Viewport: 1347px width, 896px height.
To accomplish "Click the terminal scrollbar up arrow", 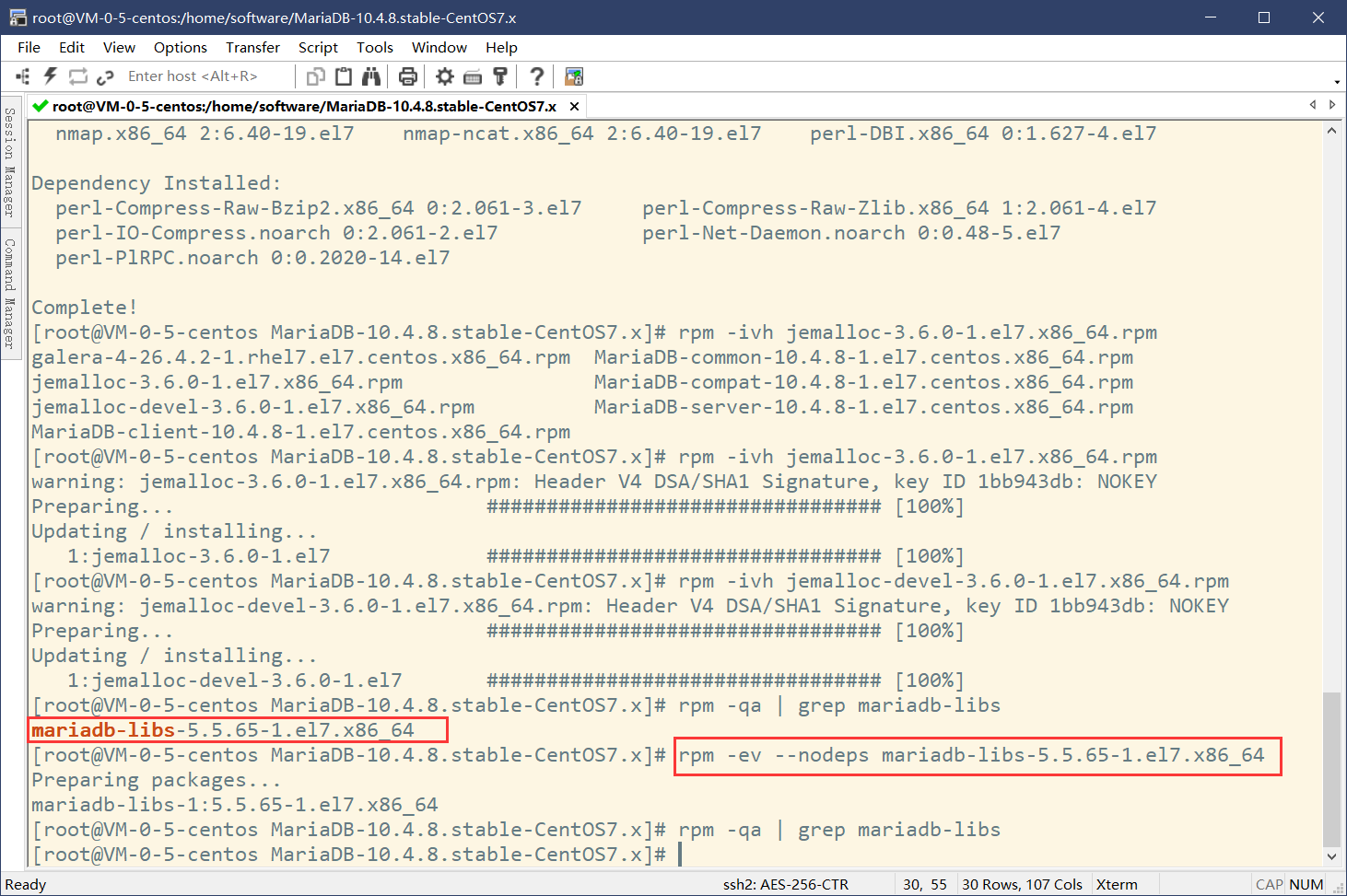I will [x=1331, y=130].
